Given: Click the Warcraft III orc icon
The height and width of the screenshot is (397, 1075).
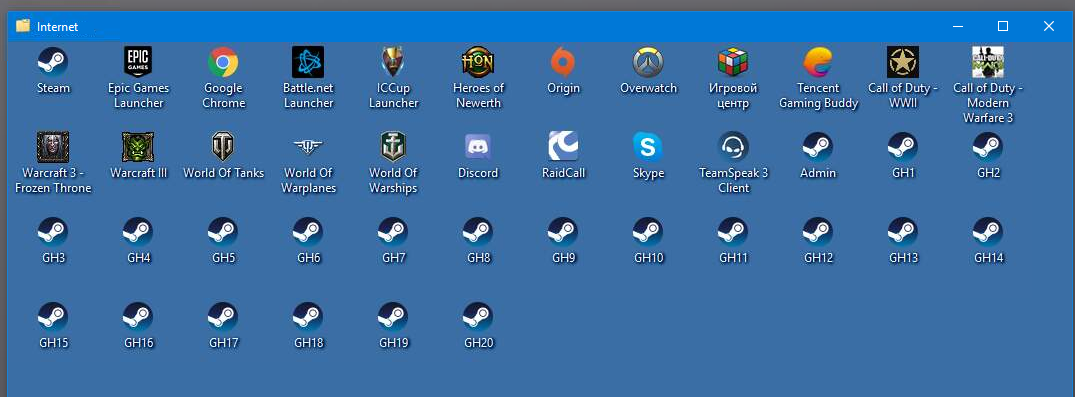Looking at the screenshot, I should 138,147.
